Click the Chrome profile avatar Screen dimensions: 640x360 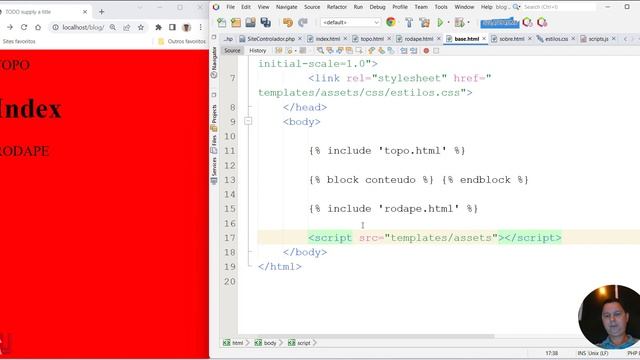[x=187, y=27]
